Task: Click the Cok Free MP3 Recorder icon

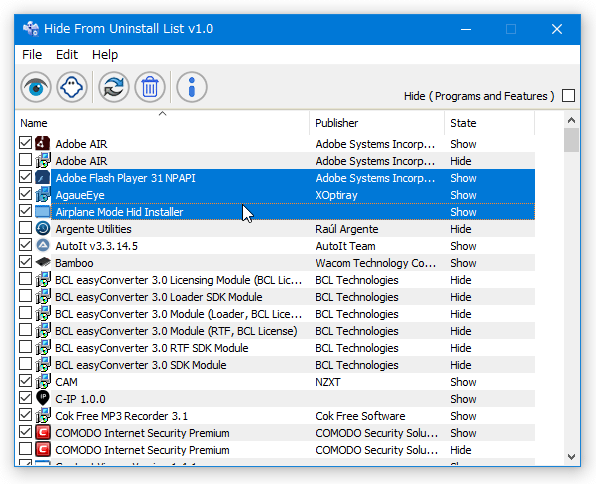Action: tap(43, 416)
